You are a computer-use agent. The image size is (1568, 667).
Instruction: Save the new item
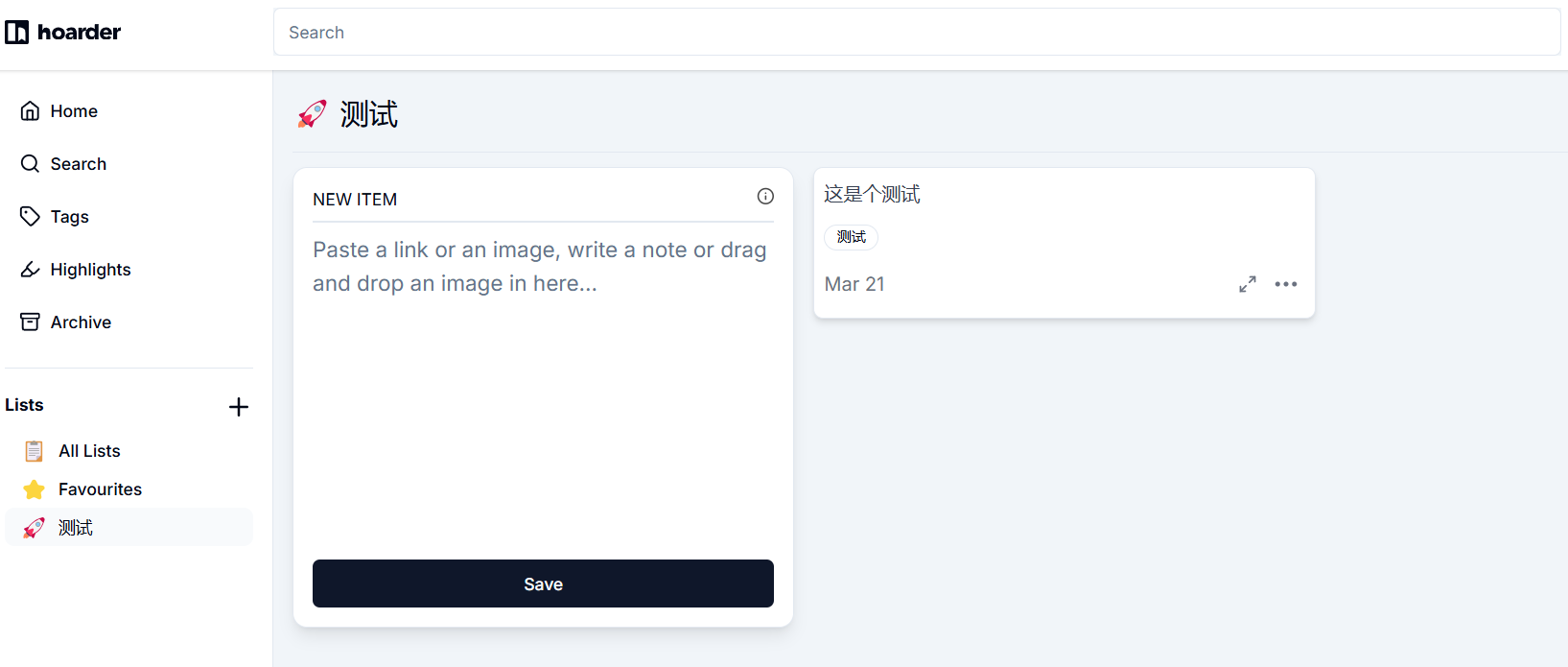(543, 584)
